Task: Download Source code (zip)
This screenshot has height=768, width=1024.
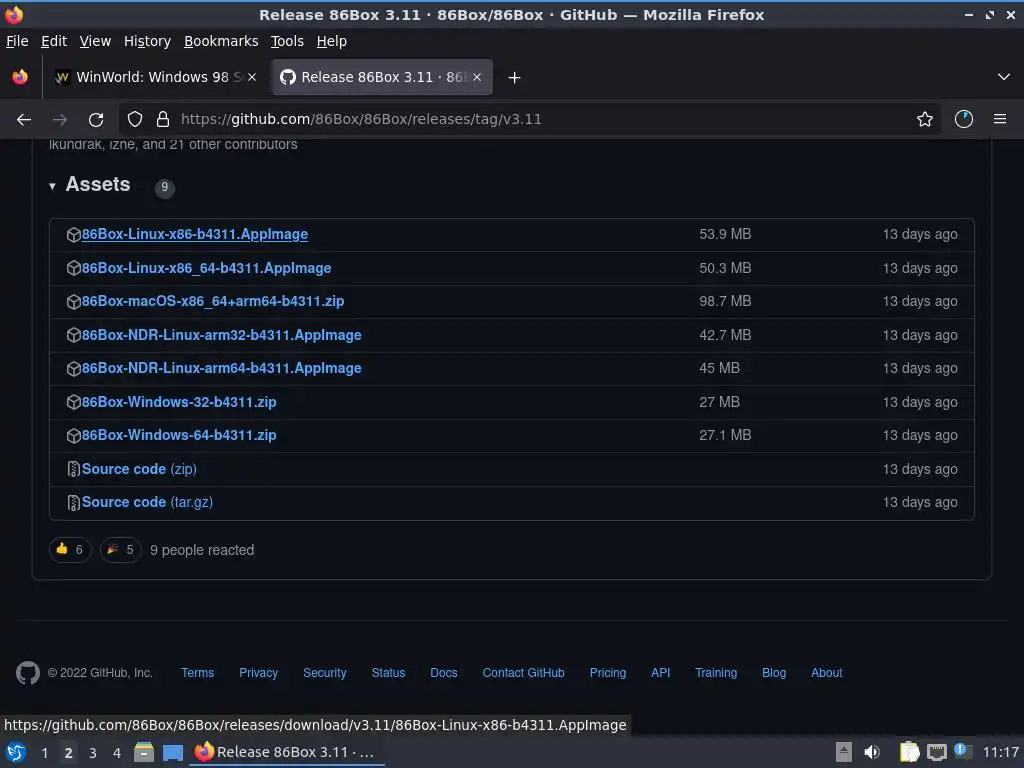Action: (x=139, y=470)
